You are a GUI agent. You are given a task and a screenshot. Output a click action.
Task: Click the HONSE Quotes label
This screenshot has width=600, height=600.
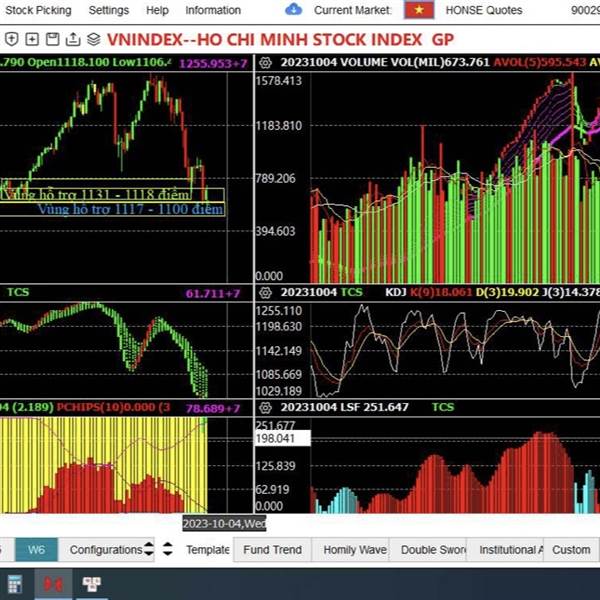484,10
